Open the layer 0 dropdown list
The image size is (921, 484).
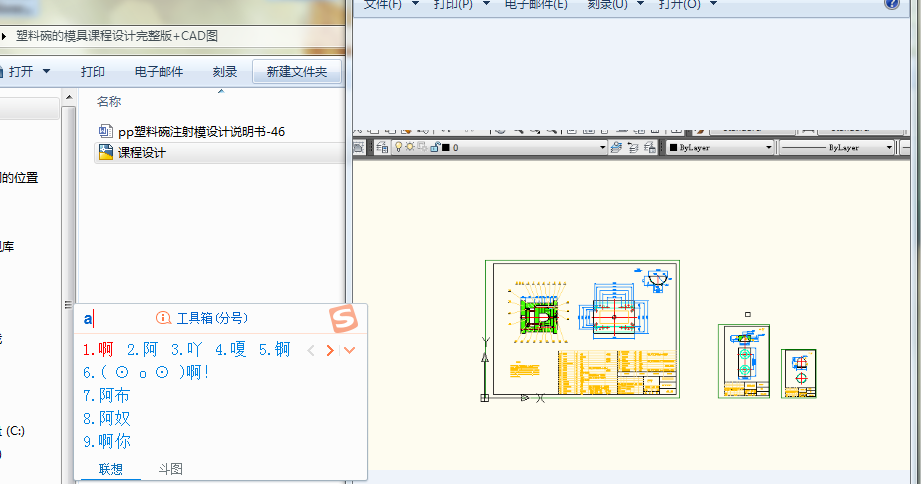[x=602, y=147]
